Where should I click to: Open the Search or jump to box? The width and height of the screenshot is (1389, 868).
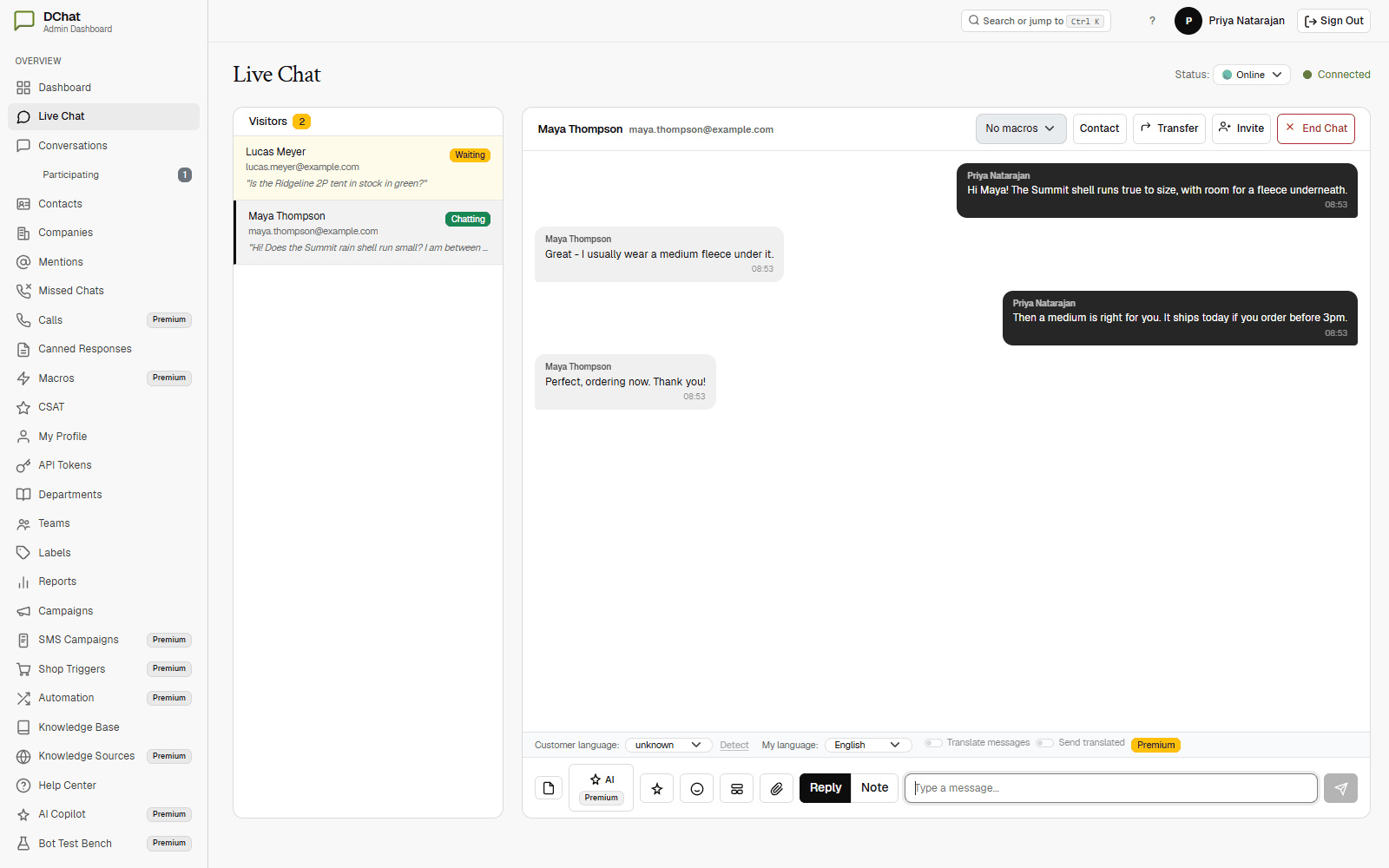(x=1036, y=21)
